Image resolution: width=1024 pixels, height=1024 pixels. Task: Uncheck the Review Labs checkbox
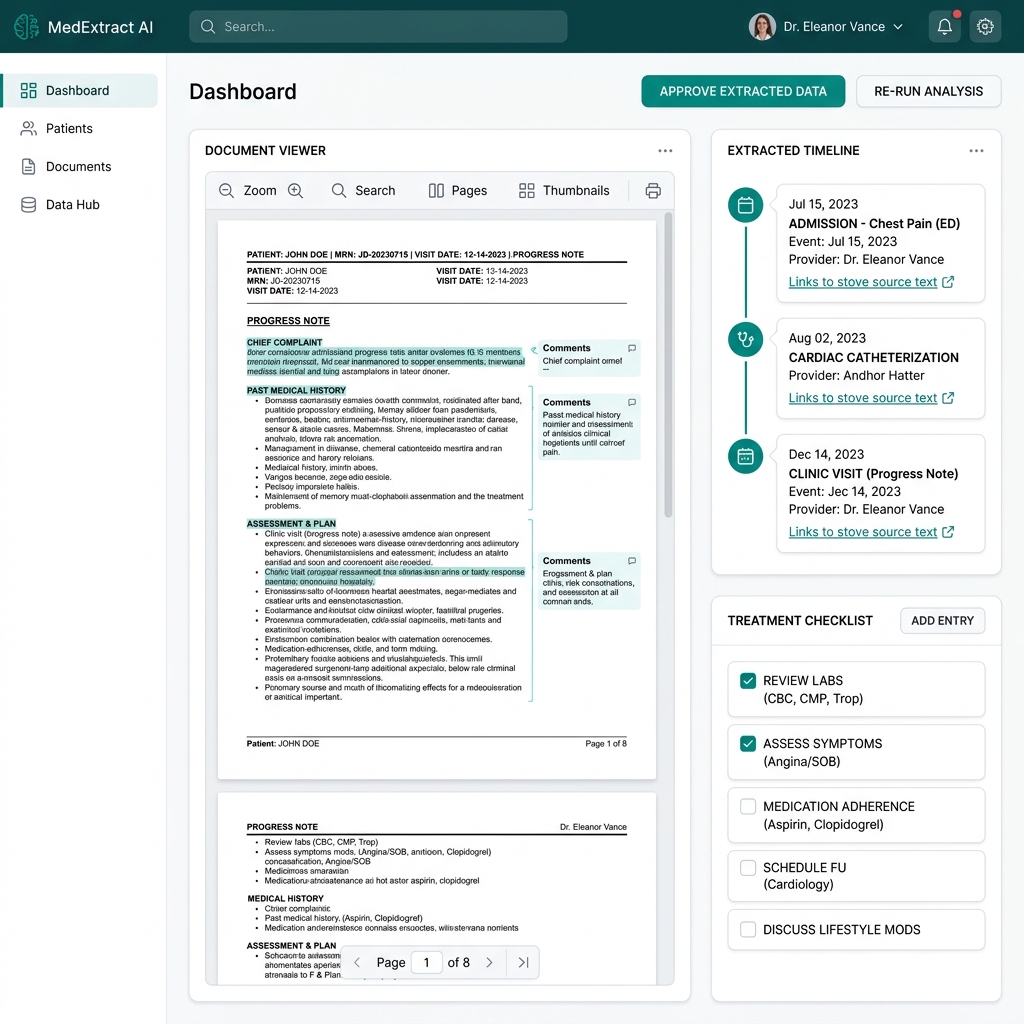pos(747,681)
